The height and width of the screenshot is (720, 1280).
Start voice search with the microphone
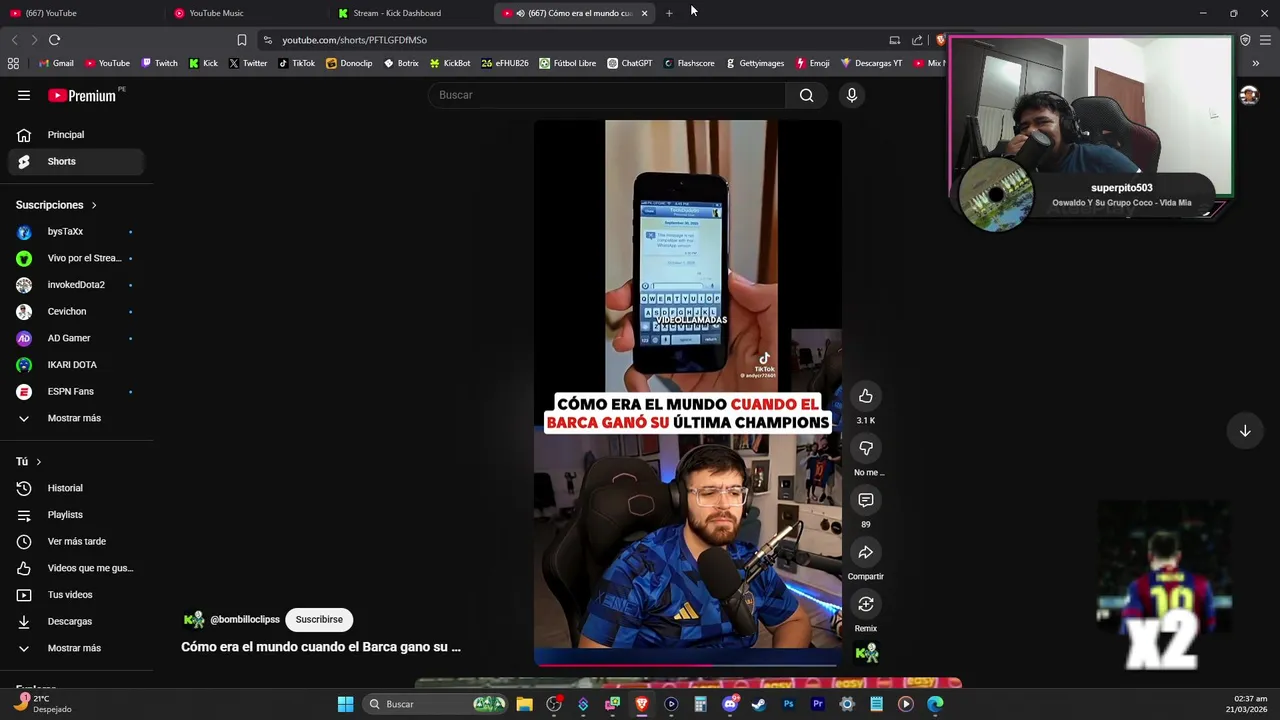point(852,95)
